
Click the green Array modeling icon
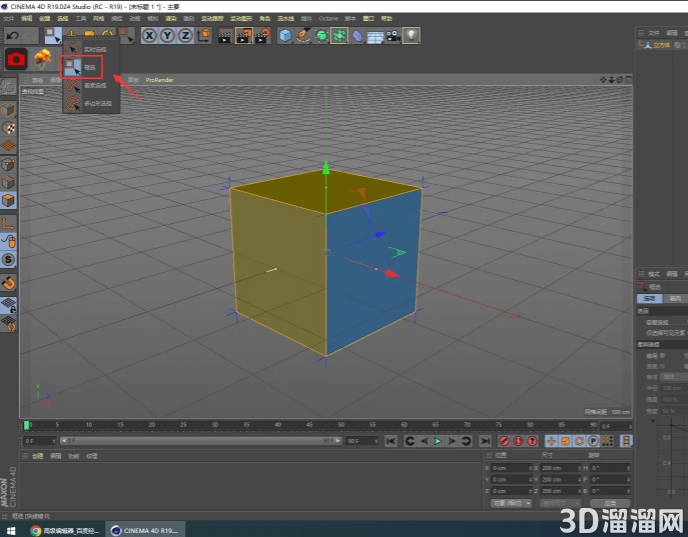340,36
